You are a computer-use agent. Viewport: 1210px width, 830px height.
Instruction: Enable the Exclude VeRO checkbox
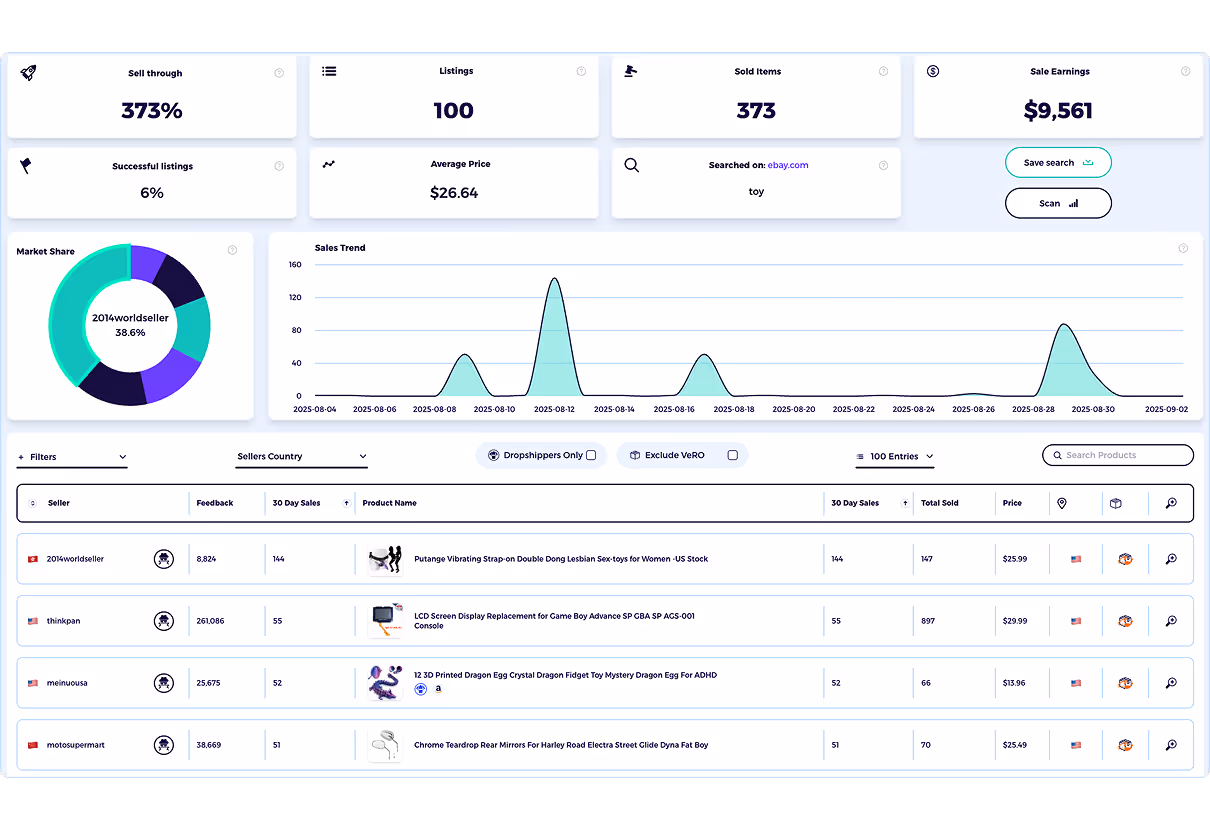[733, 455]
